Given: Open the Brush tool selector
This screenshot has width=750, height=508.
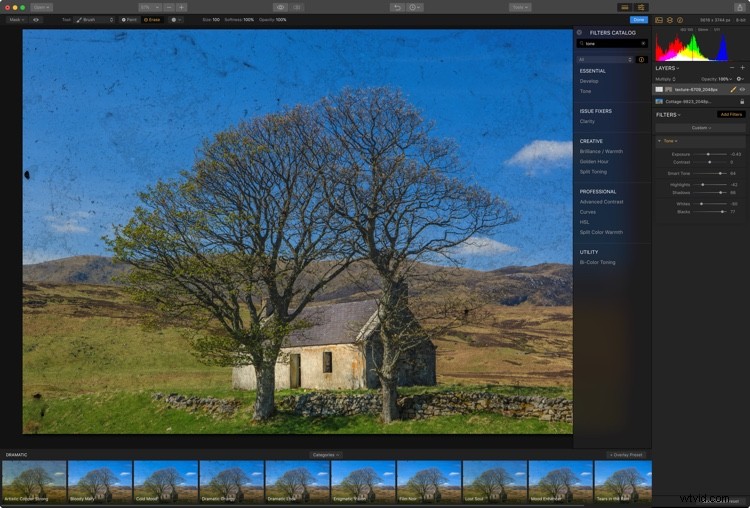Looking at the screenshot, I should (94, 20).
